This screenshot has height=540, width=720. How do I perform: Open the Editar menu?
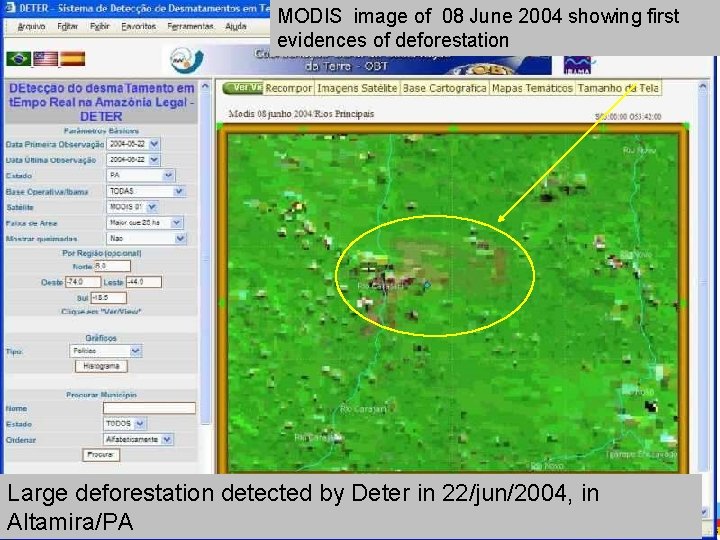pos(68,27)
